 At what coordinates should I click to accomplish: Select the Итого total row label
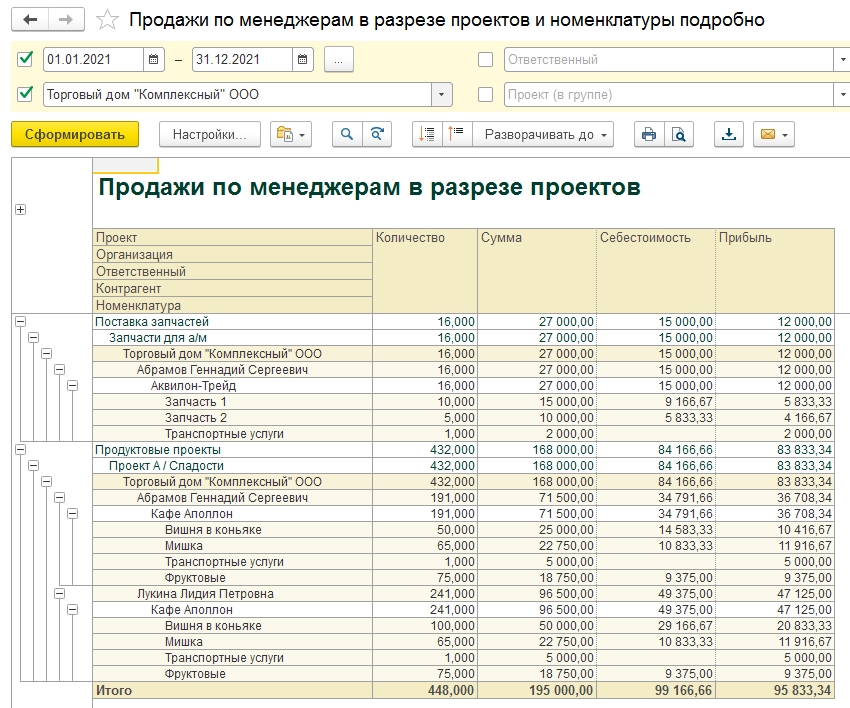point(114,691)
